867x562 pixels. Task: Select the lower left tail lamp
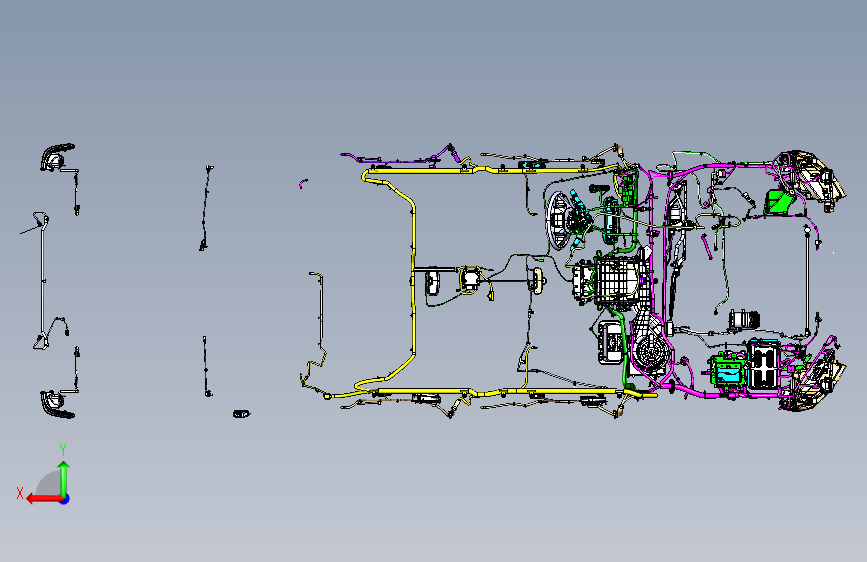click(x=57, y=404)
